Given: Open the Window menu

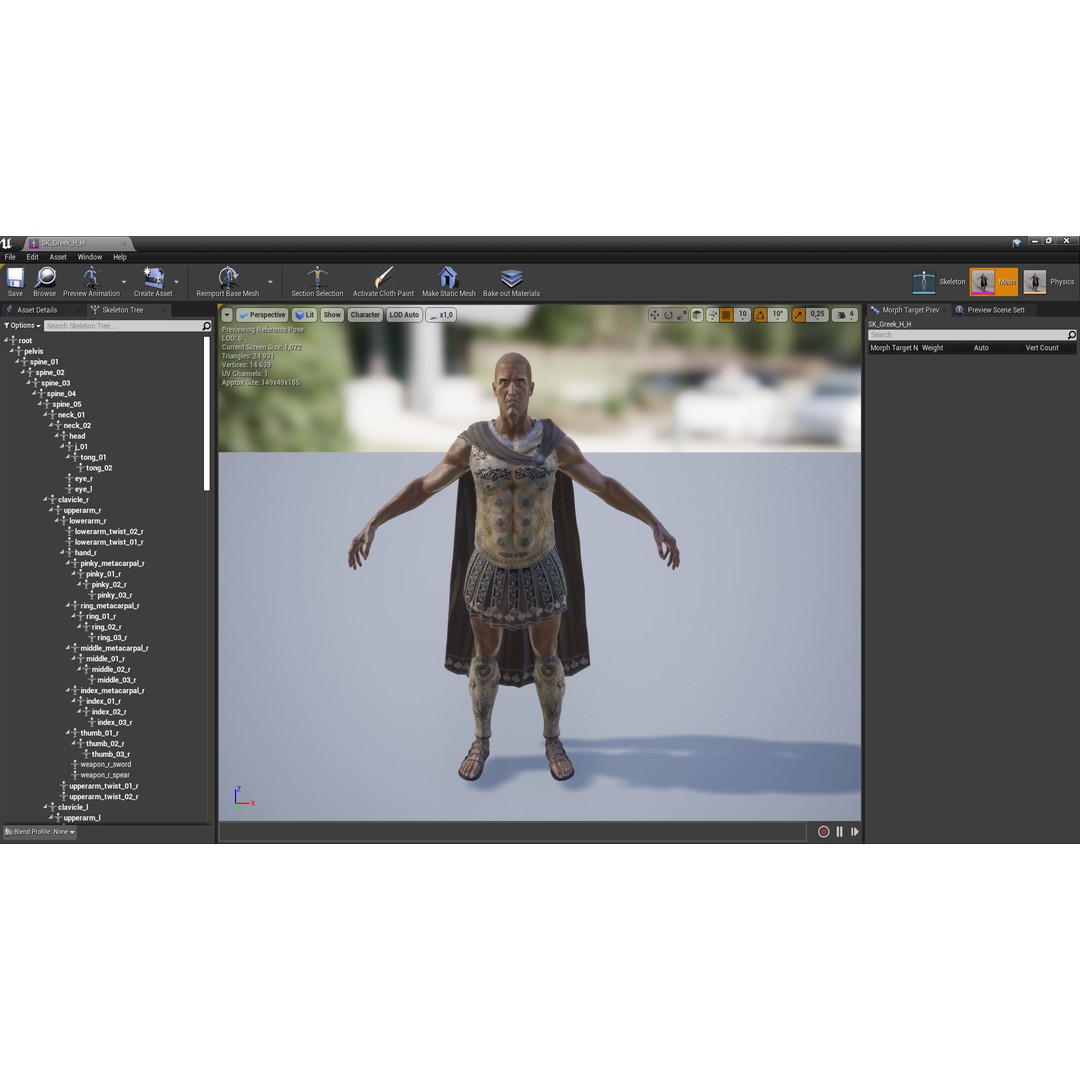Looking at the screenshot, I should tap(90, 257).
